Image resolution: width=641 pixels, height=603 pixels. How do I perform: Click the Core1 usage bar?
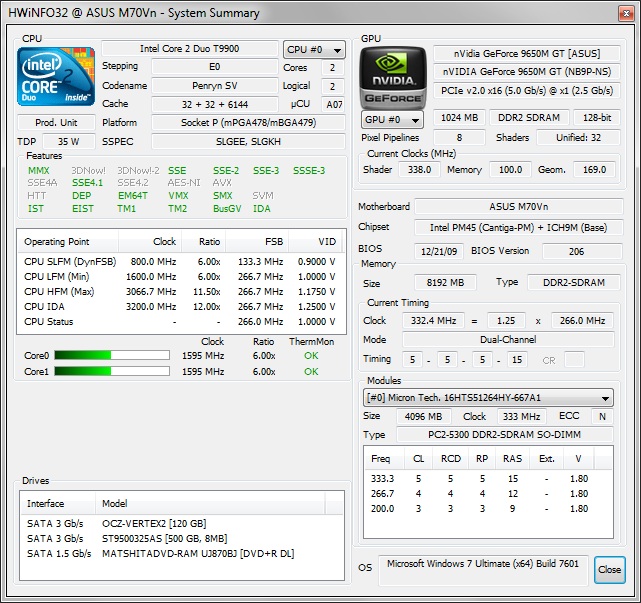point(96,372)
